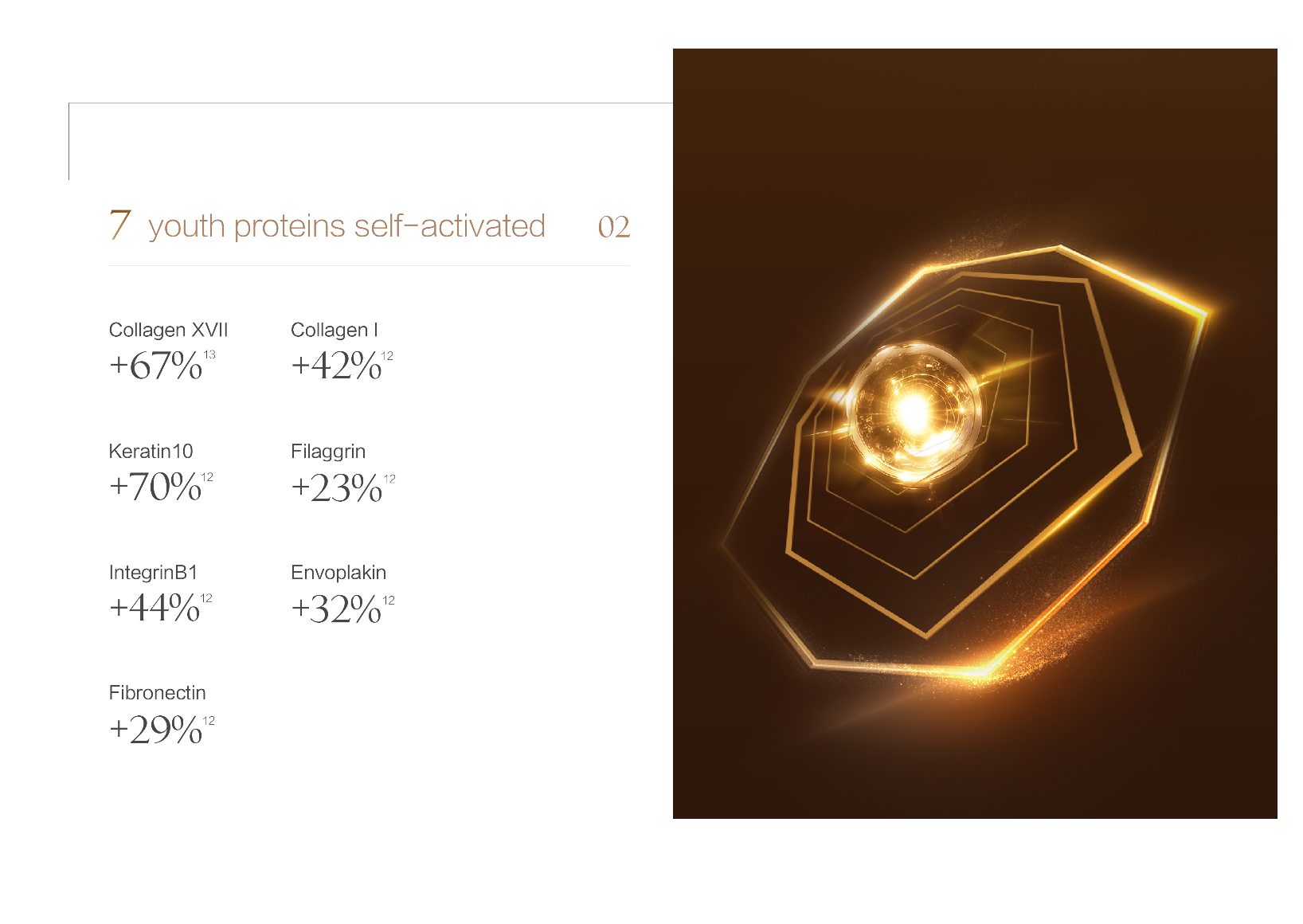Select the Envoplakin label
The height and width of the screenshot is (924, 1303).
(338, 573)
